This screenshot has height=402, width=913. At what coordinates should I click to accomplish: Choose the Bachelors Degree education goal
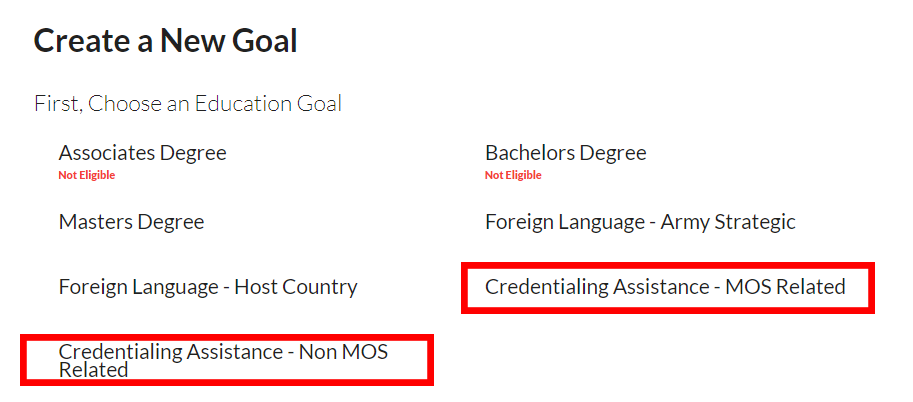pyautogui.click(x=565, y=153)
